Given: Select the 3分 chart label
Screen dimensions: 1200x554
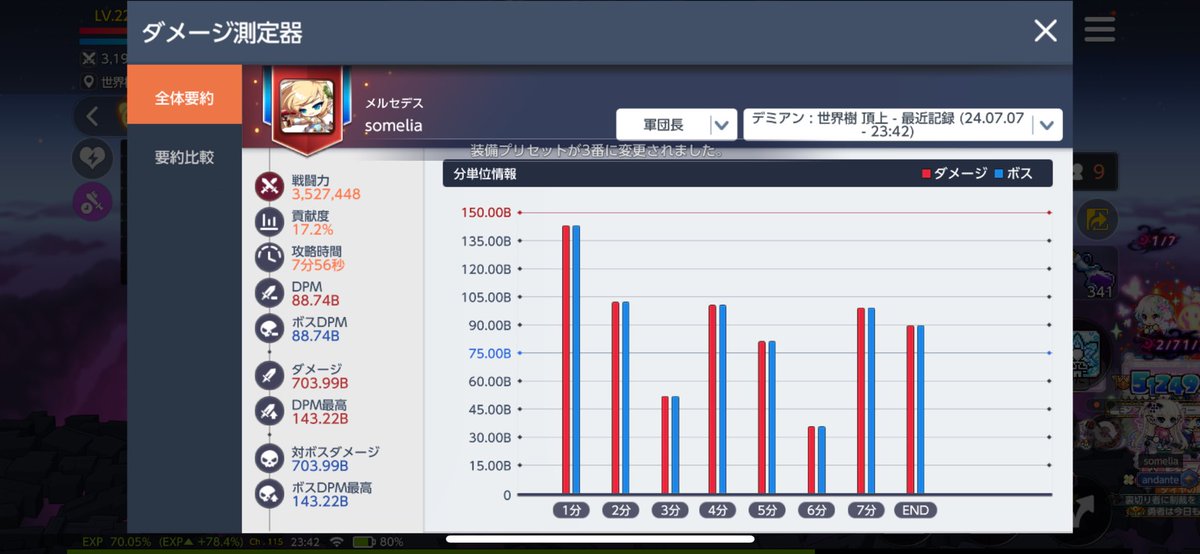Looking at the screenshot, I should 668,510.
